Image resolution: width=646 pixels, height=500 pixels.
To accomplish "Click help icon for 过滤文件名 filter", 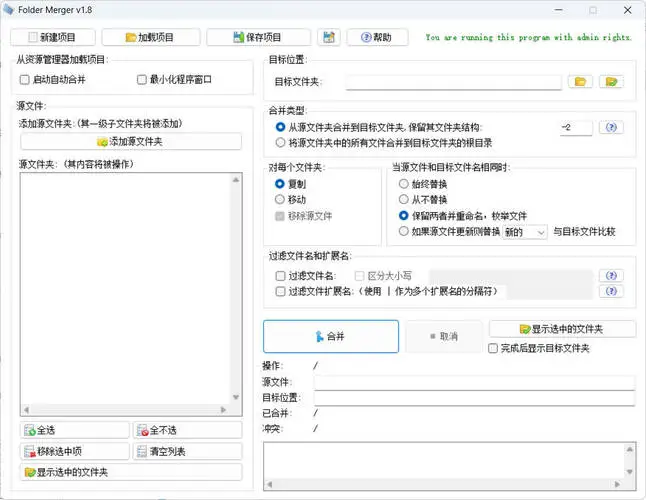I will (611, 275).
